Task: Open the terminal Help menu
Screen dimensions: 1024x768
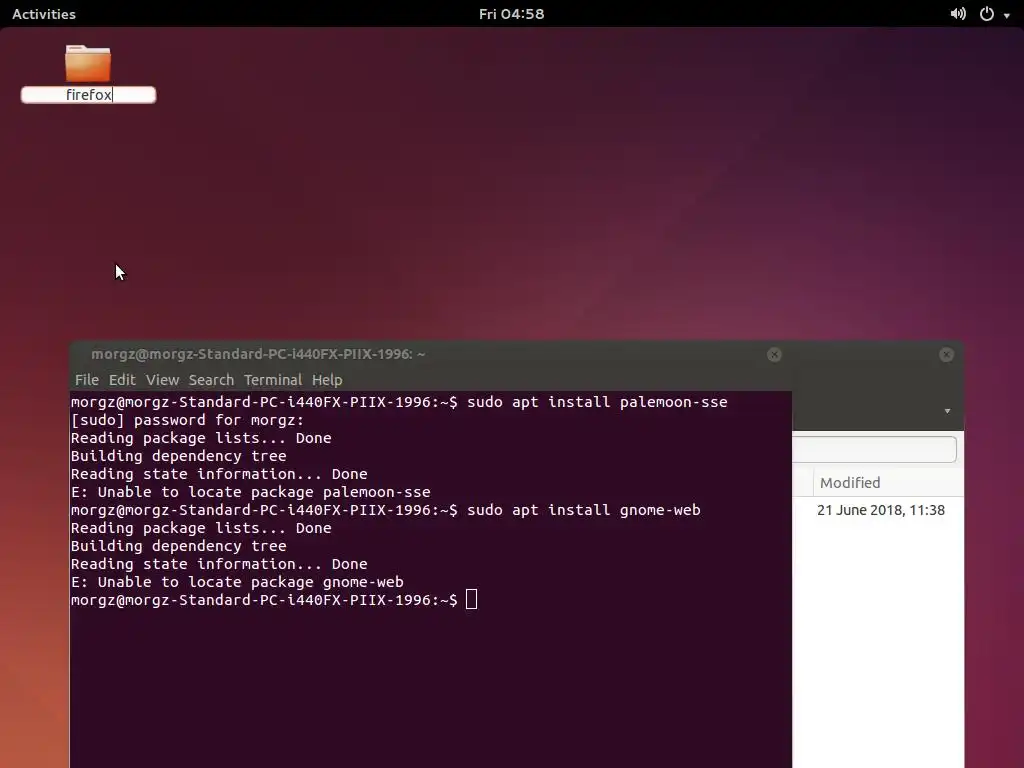Action: tap(327, 379)
